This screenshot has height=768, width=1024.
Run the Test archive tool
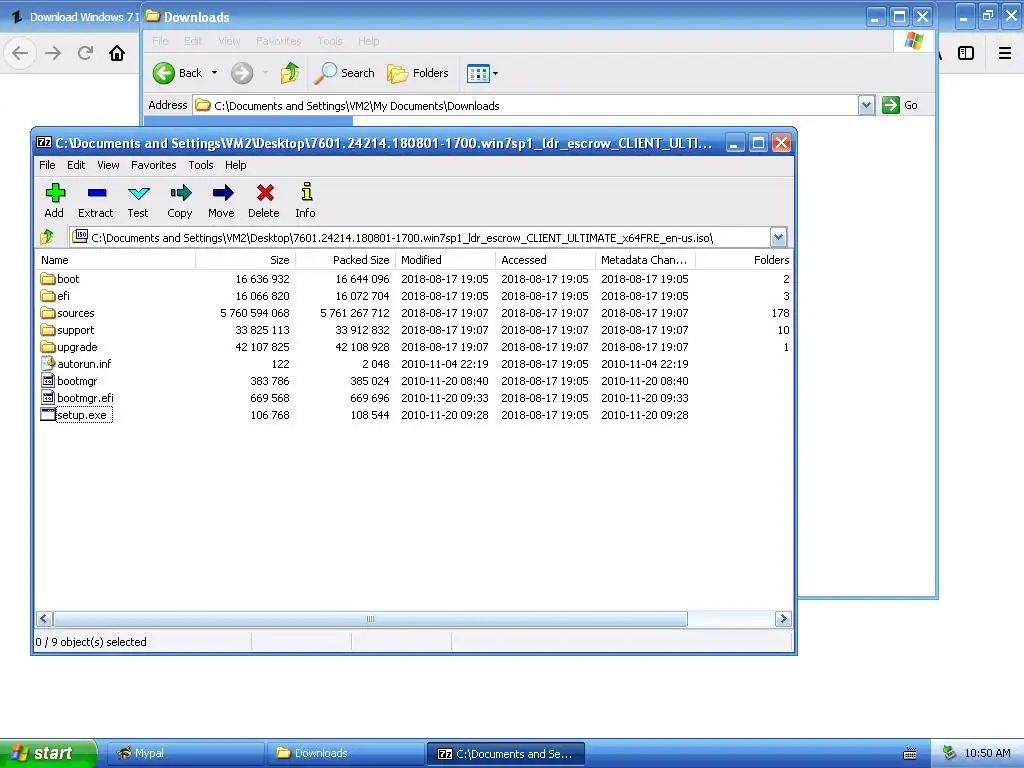click(x=138, y=193)
